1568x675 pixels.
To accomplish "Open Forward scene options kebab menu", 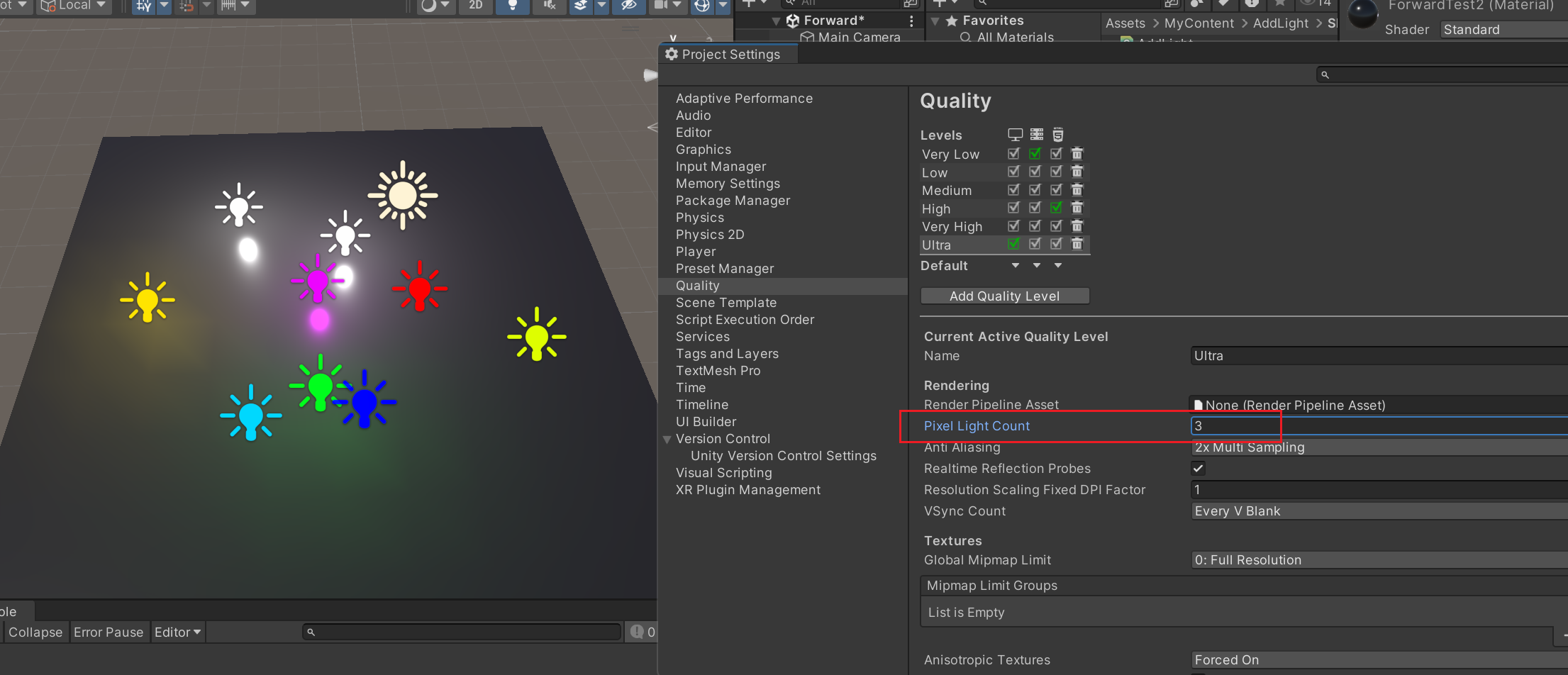I will point(911,21).
